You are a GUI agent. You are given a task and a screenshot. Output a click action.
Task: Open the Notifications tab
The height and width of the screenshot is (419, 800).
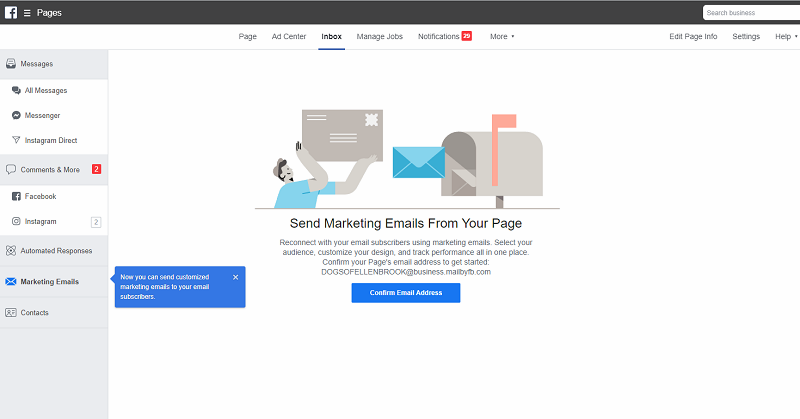(x=439, y=37)
